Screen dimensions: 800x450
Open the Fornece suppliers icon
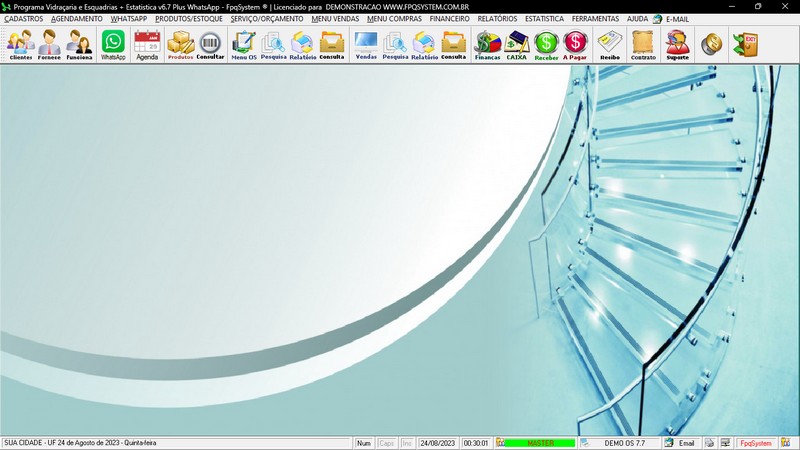(x=49, y=45)
